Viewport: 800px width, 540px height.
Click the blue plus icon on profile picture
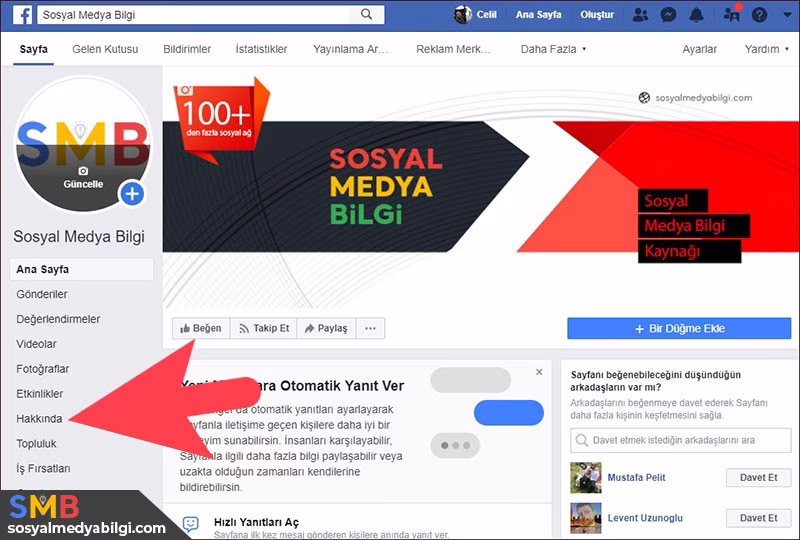(132, 194)
